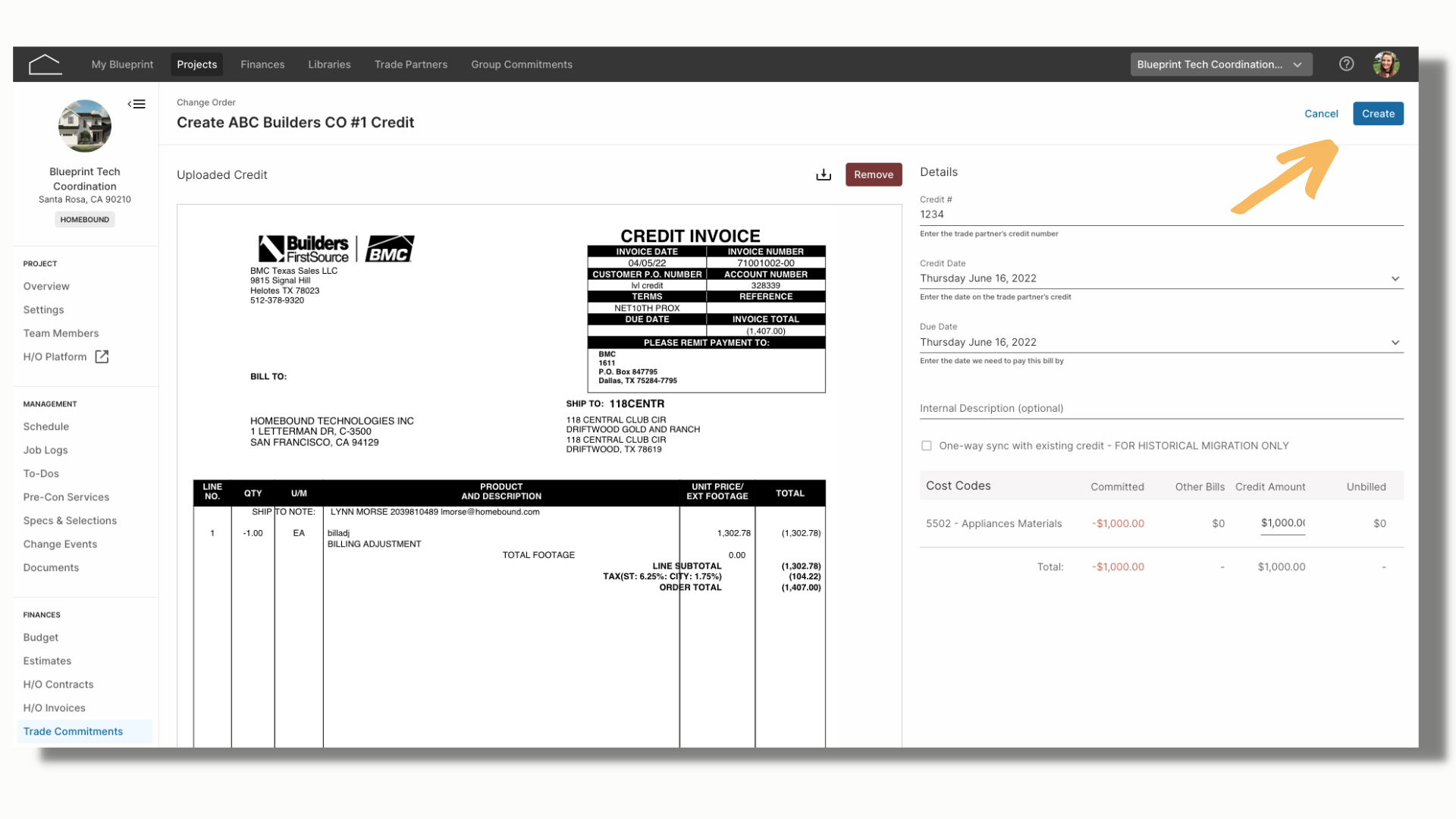Open the Blueprint Tech Coordination project selector
This screenshot has width=1456, height=819.
1221,64
